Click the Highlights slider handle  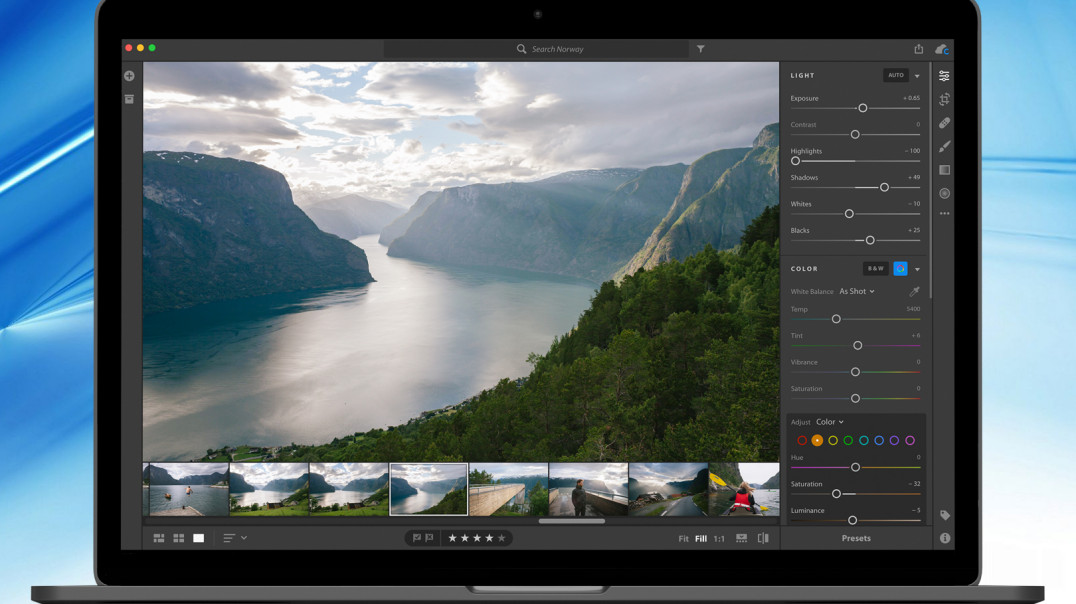(795, 161)
